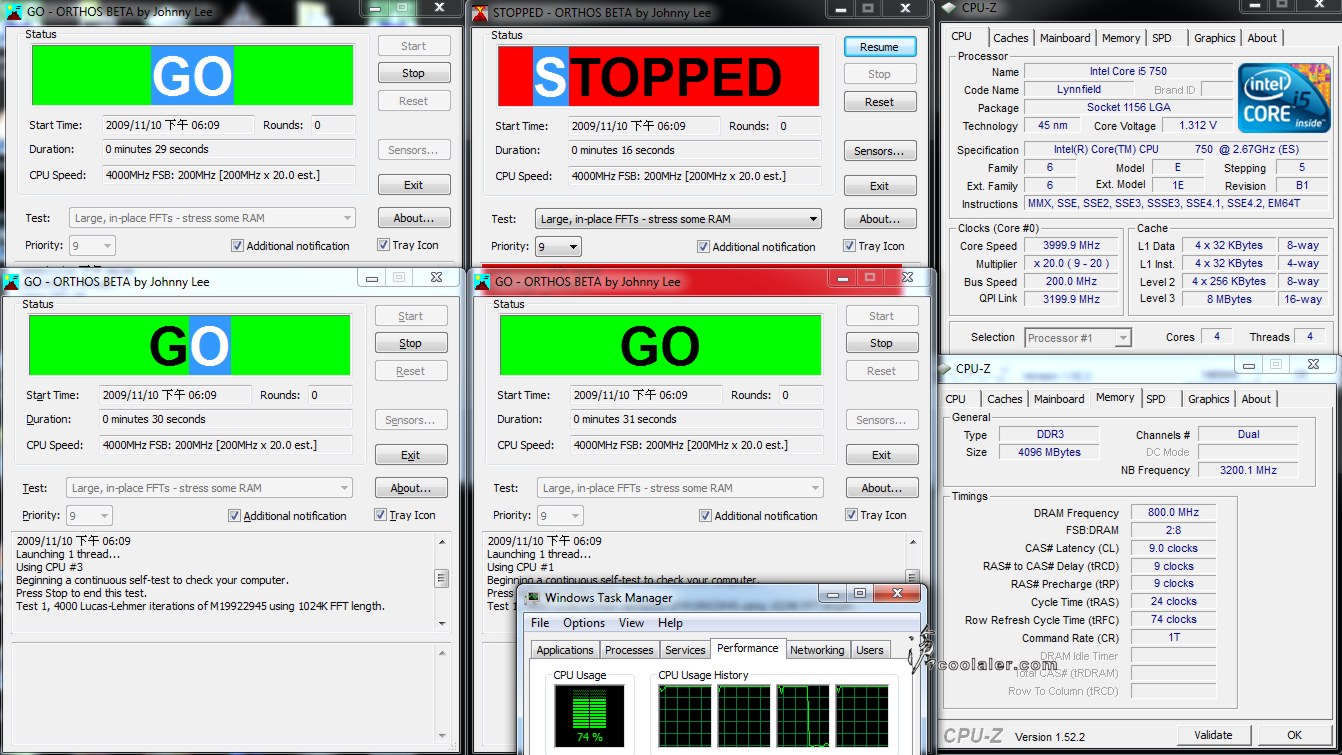This screenshot has height=755, width=1342.
Task: Open the Test dropdown in the 29-seconds ORTHOS window
Action: pyautogui.click(x=213, y=218)
